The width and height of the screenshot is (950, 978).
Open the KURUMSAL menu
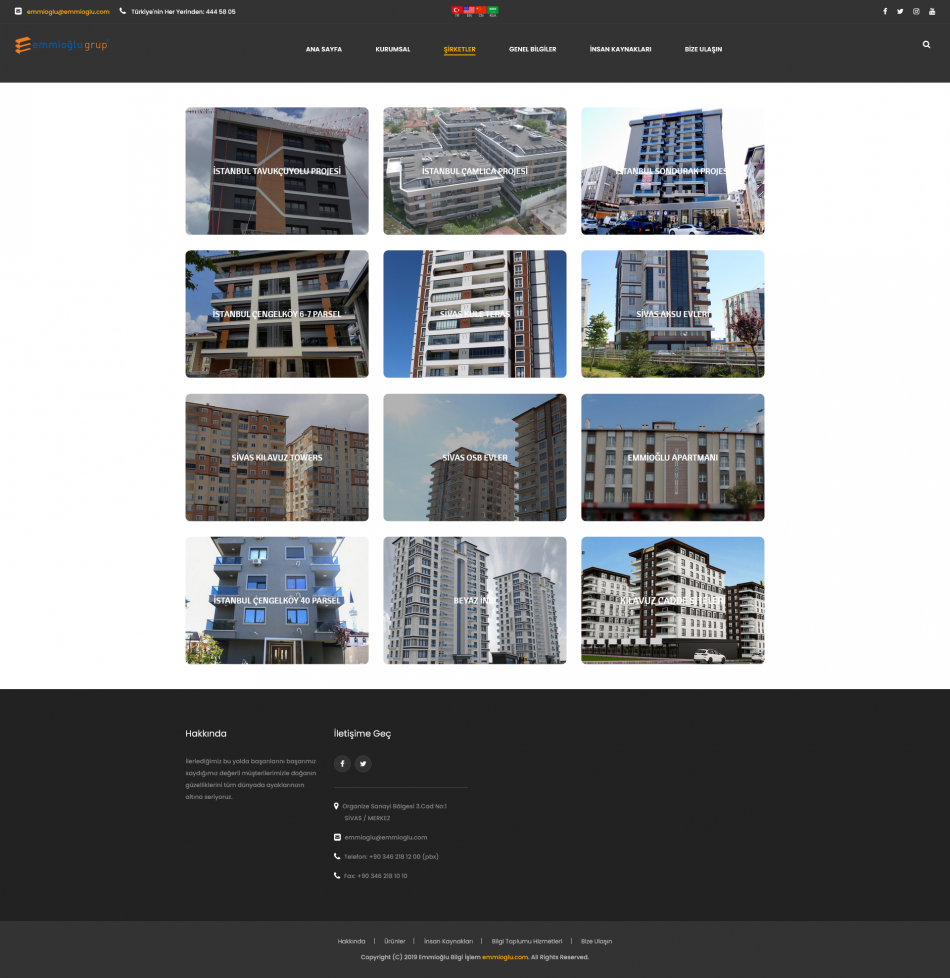click(x=392, y=49)
